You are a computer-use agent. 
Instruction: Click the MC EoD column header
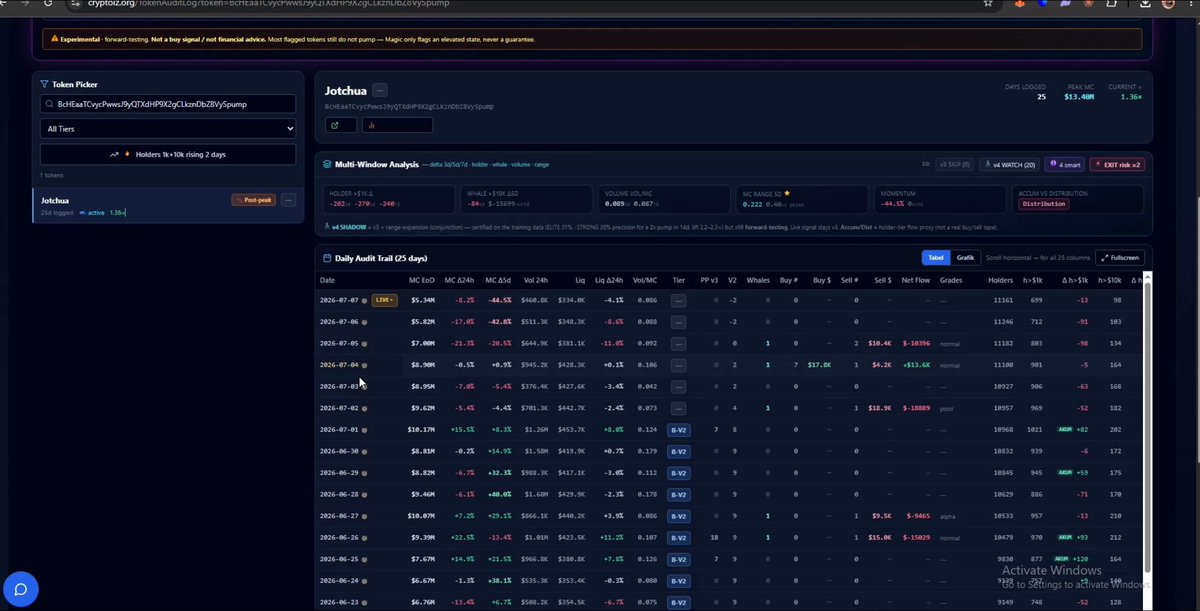pos(420,280)
